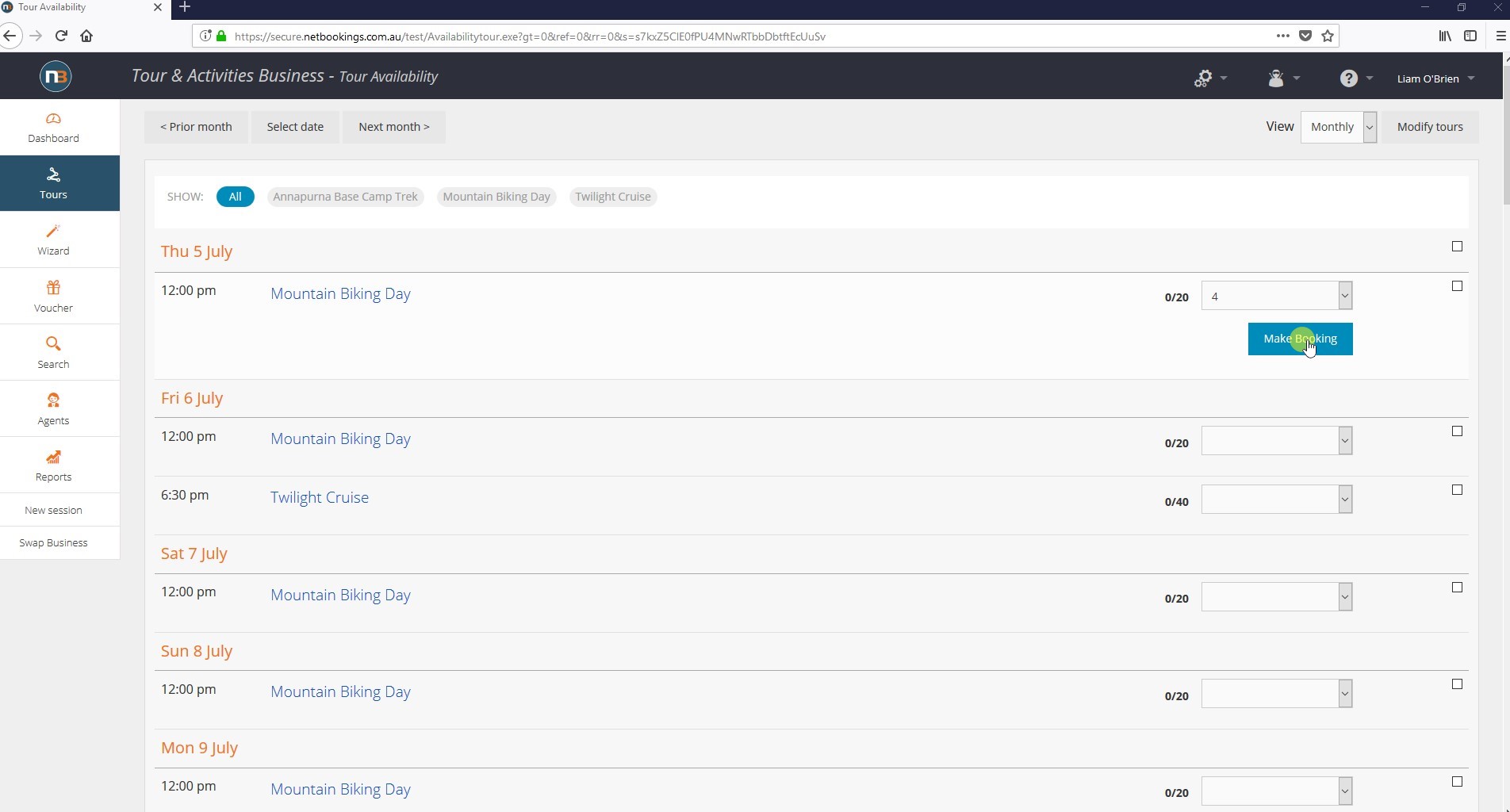The height and width of the screenshot is (812, 1510).
Task: Close the Tour Availability tab
Action: click(157, 7)
